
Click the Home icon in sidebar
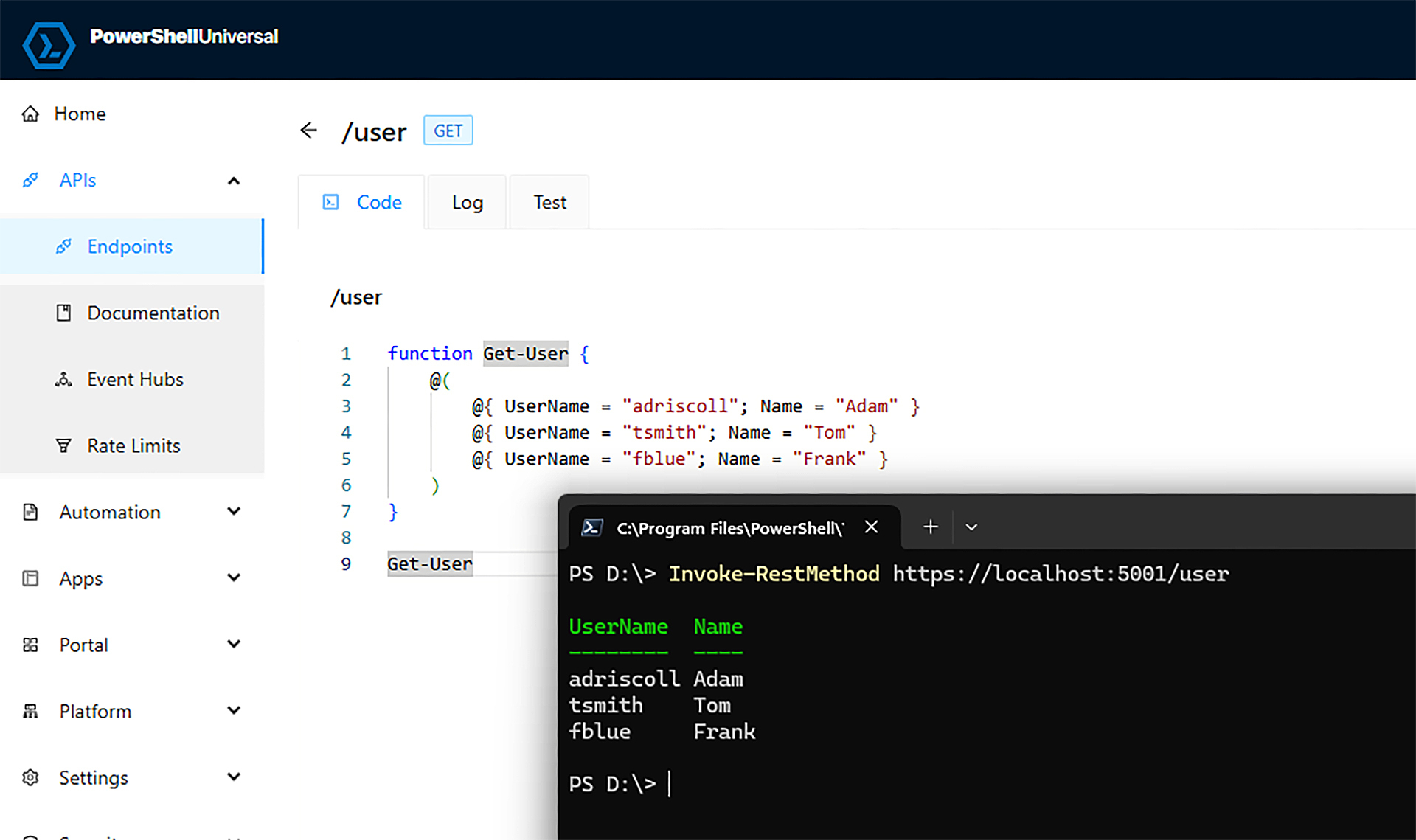30,114
